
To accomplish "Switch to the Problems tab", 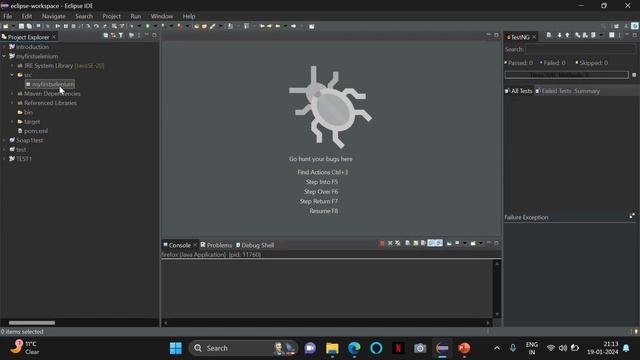I will point(216,245).
